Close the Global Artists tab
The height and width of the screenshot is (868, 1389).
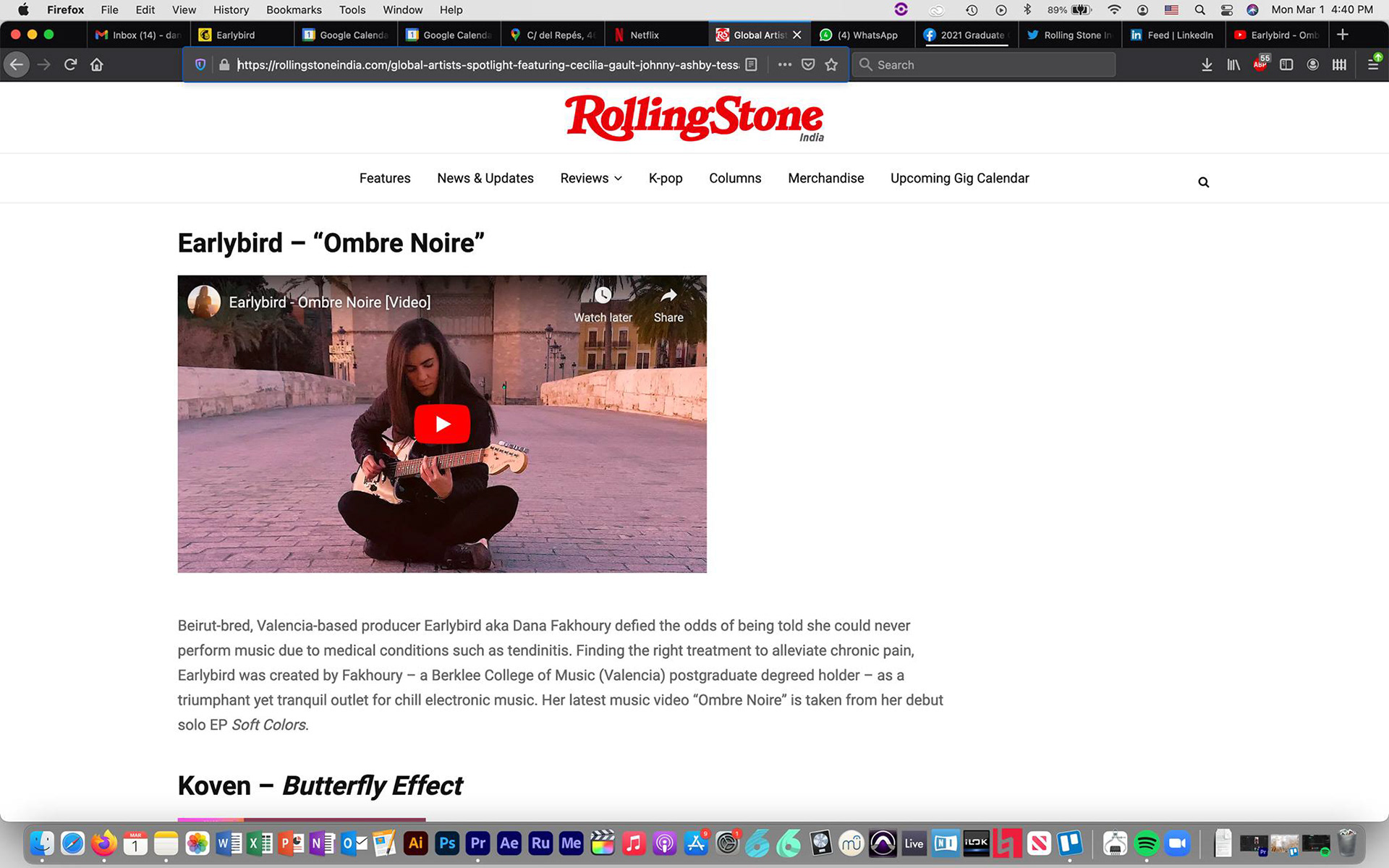coord(797,35)
